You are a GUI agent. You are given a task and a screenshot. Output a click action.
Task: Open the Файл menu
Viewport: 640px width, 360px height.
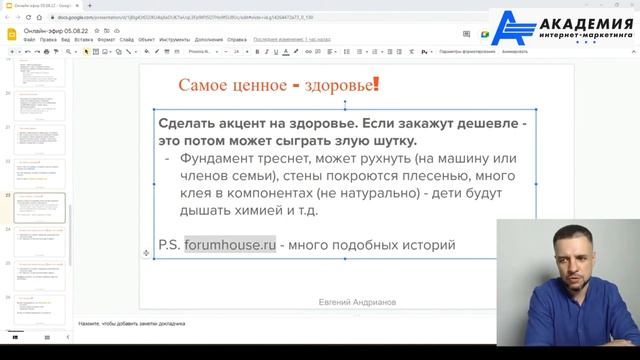29,40
